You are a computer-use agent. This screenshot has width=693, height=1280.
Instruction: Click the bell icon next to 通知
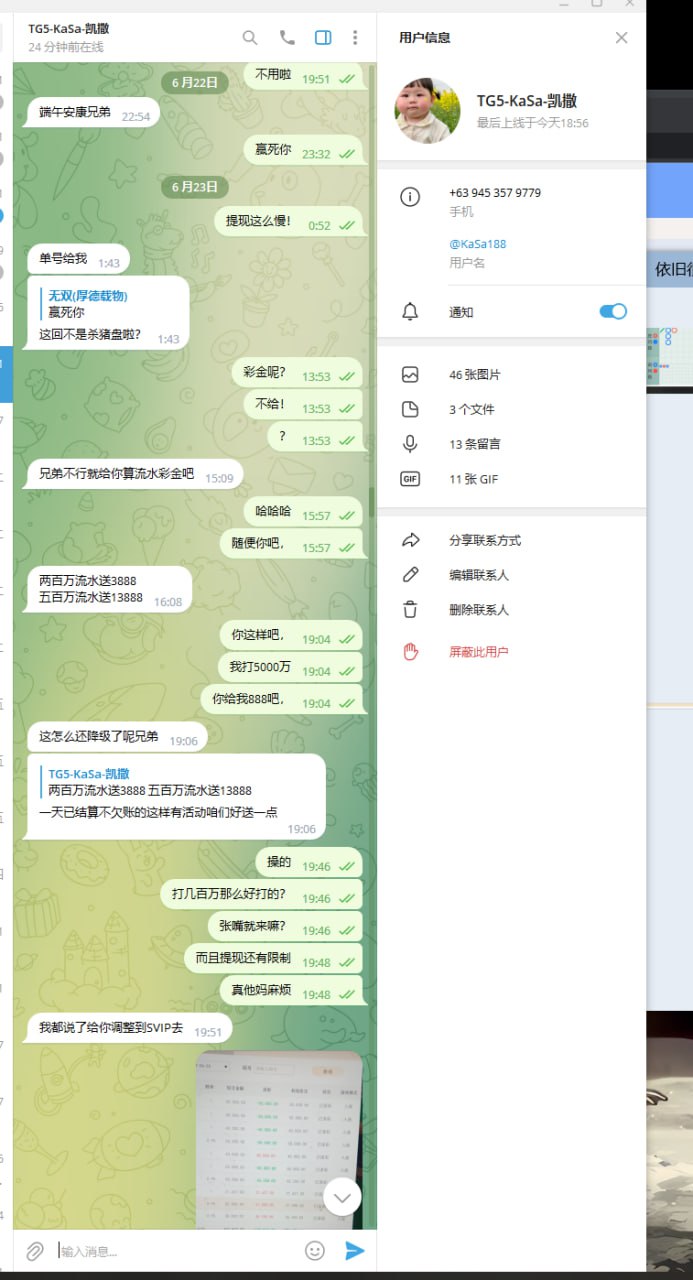tap(410, 312)
